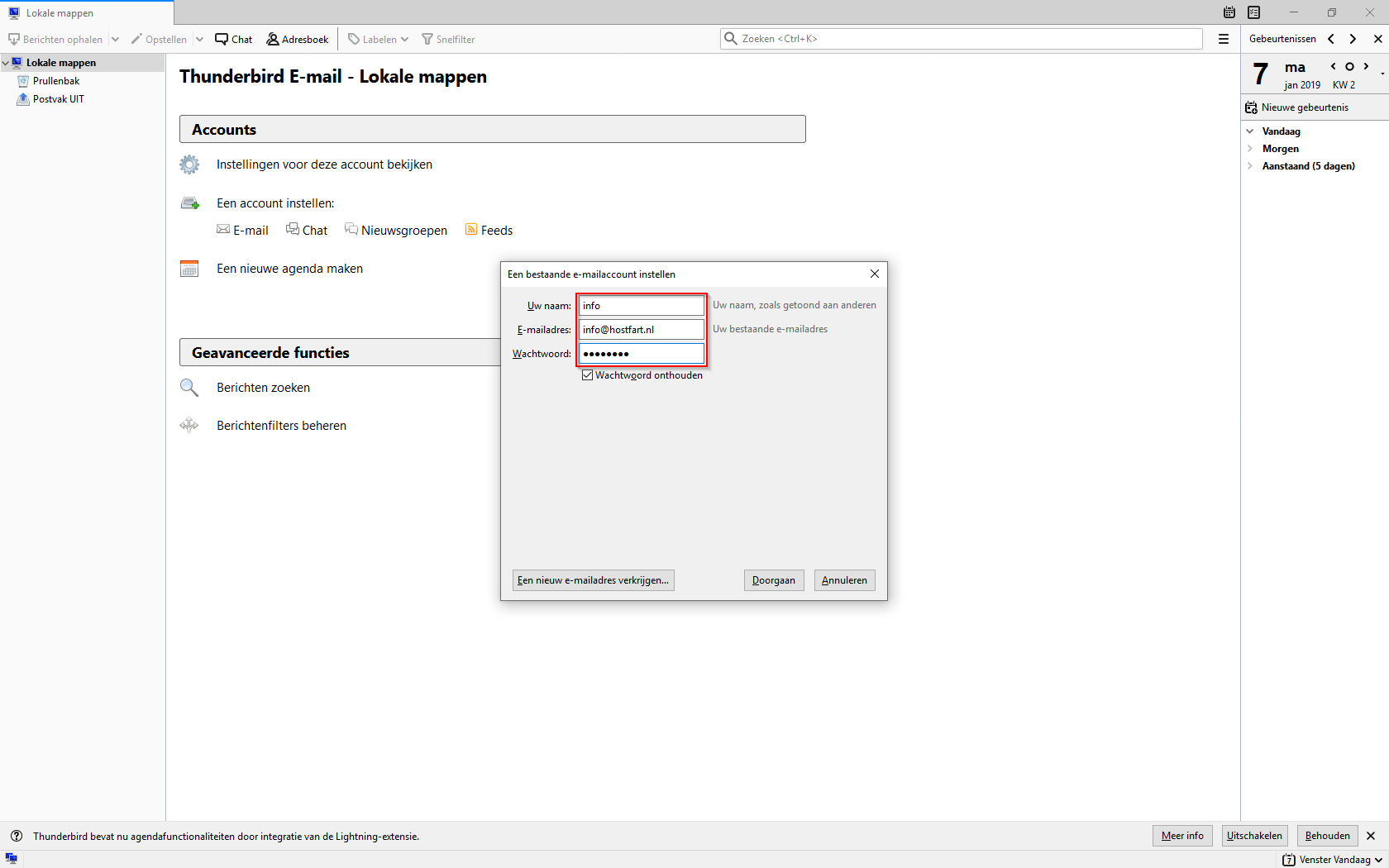The image size is (1389, 868).
Task: Click the Feeds RSS icon
Action: coord(471,229)
